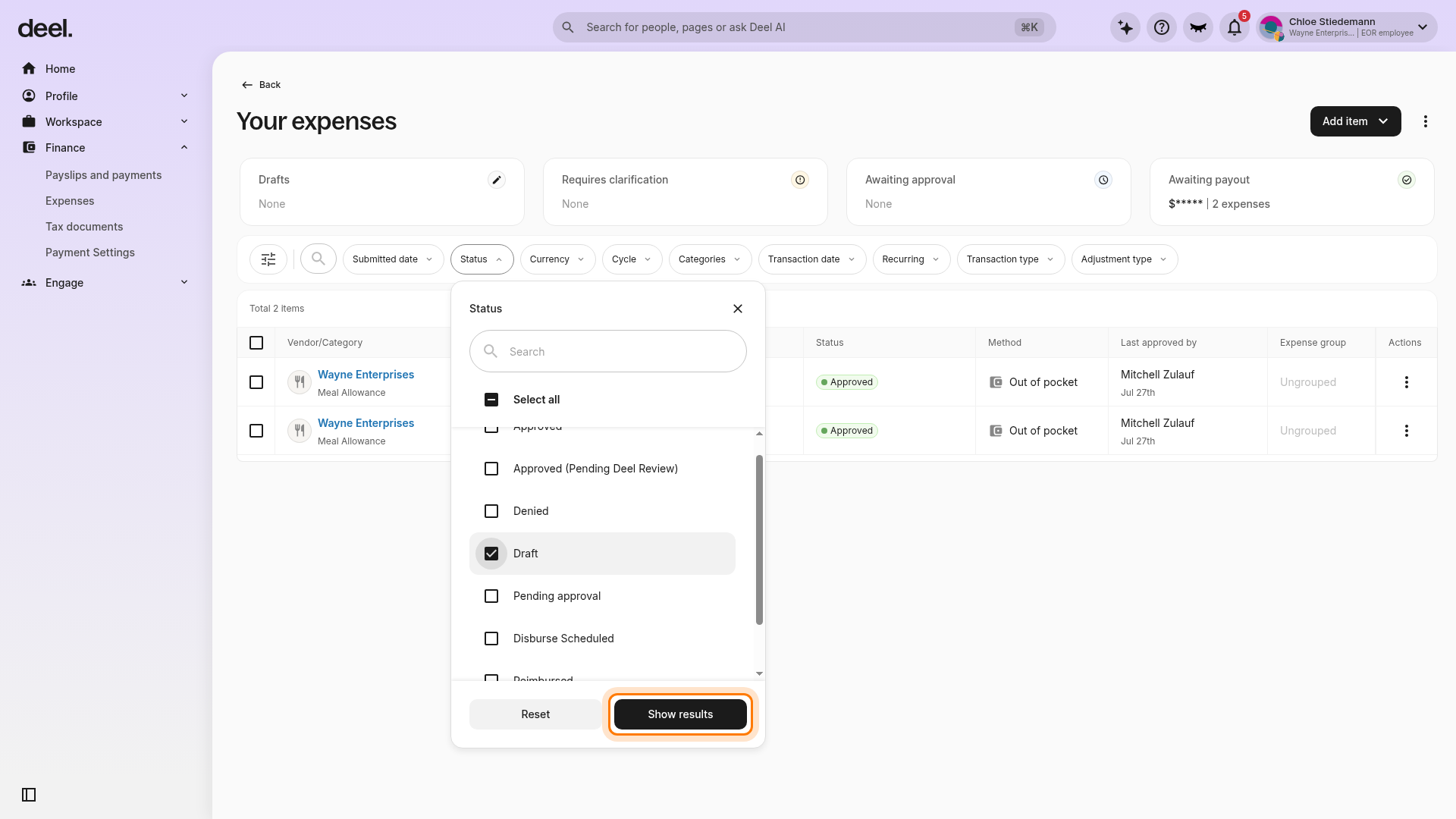
Task: Open the Recurring filter dropdown
Action: pyautogui.click(x=911, y=259)
